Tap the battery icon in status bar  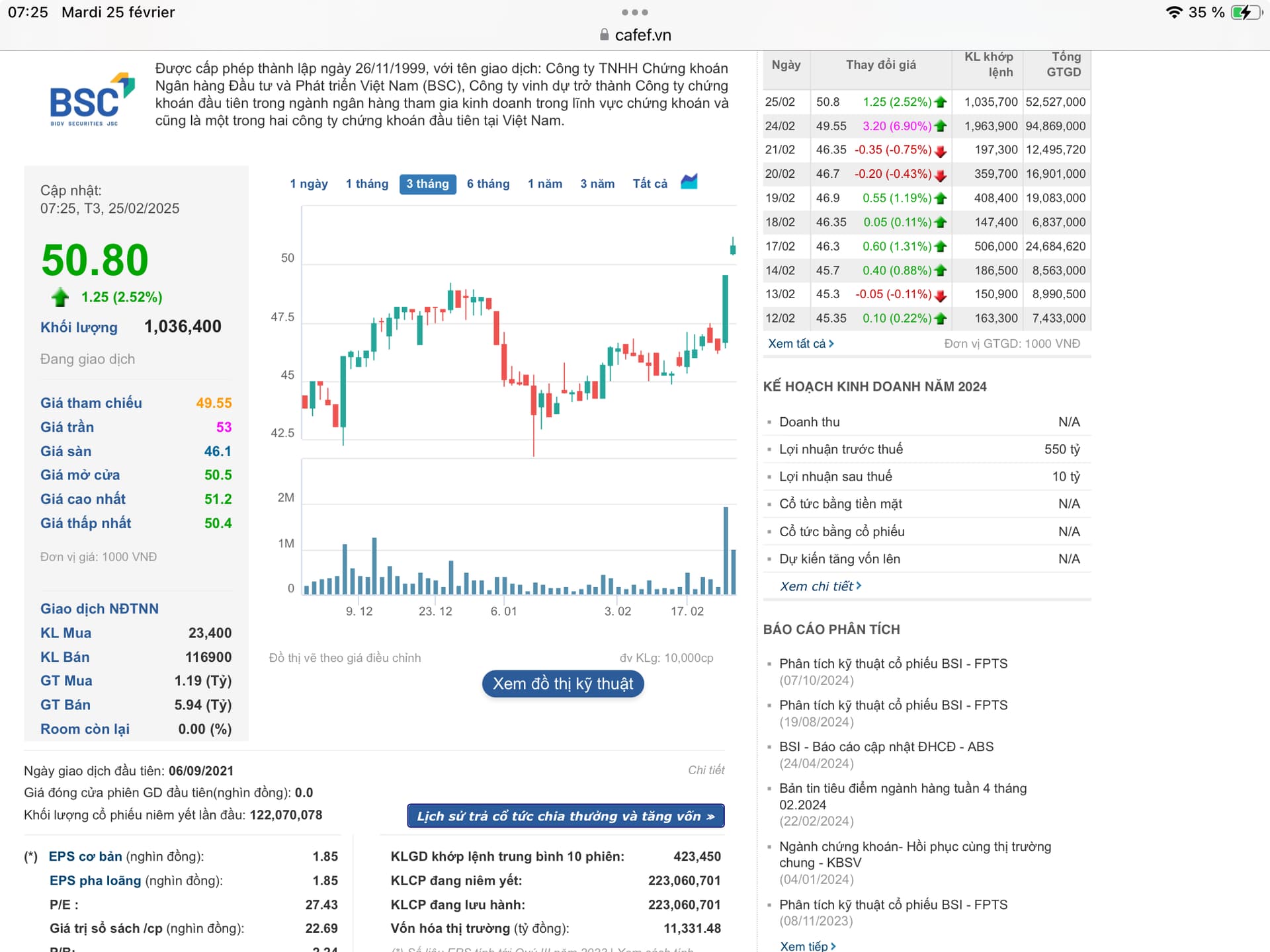coord(1246,12)
